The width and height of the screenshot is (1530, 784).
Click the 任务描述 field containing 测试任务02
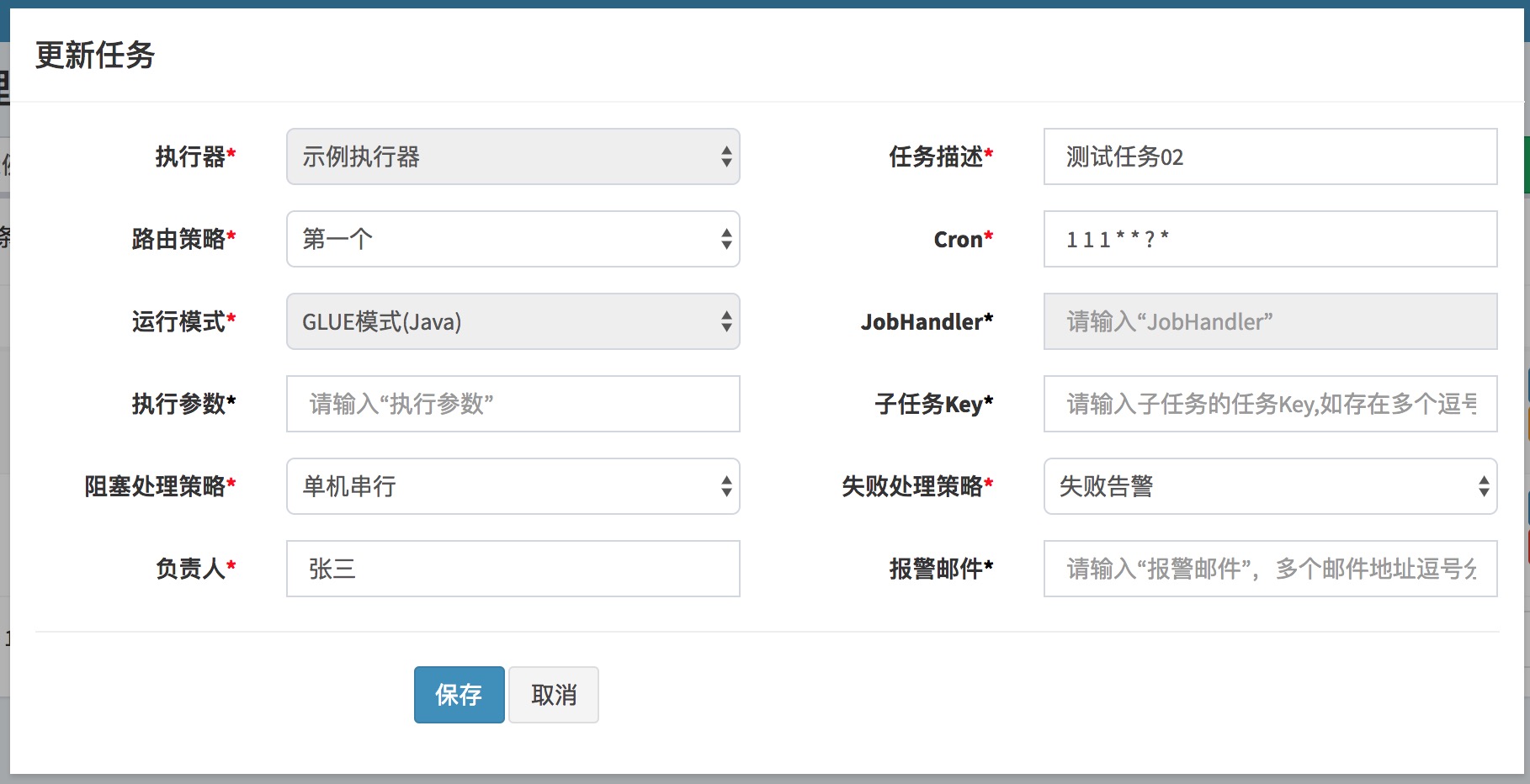click(x=1270, y=156)
